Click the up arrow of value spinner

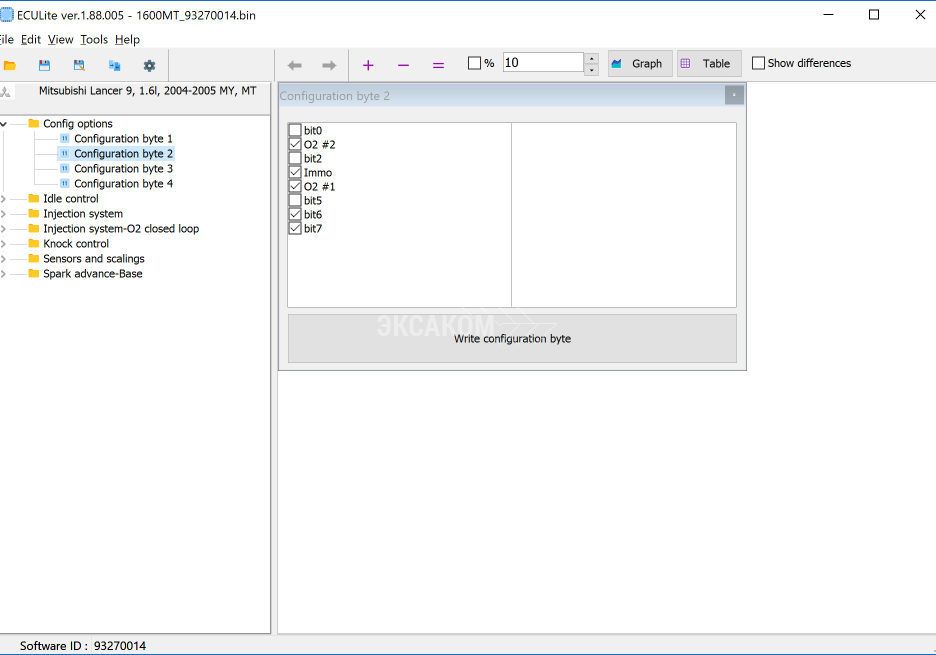(x=592, y=58)
